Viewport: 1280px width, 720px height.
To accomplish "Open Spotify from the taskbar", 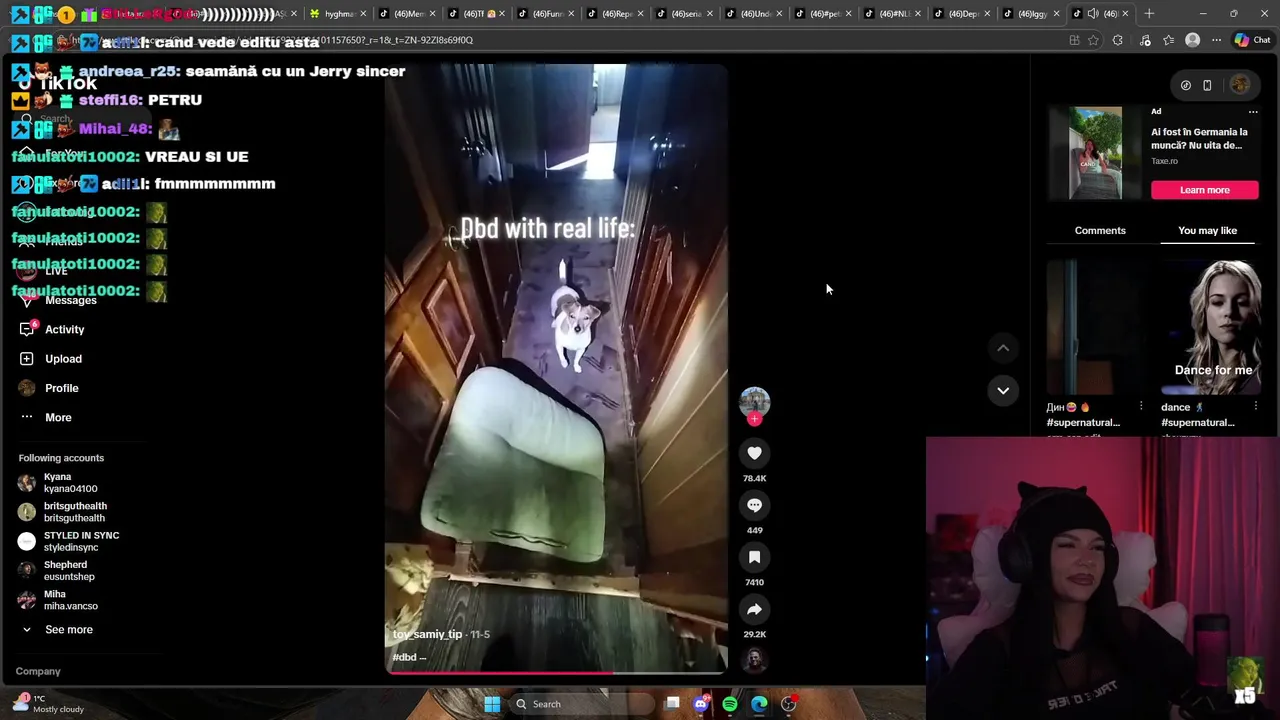I will pos(730,704).
